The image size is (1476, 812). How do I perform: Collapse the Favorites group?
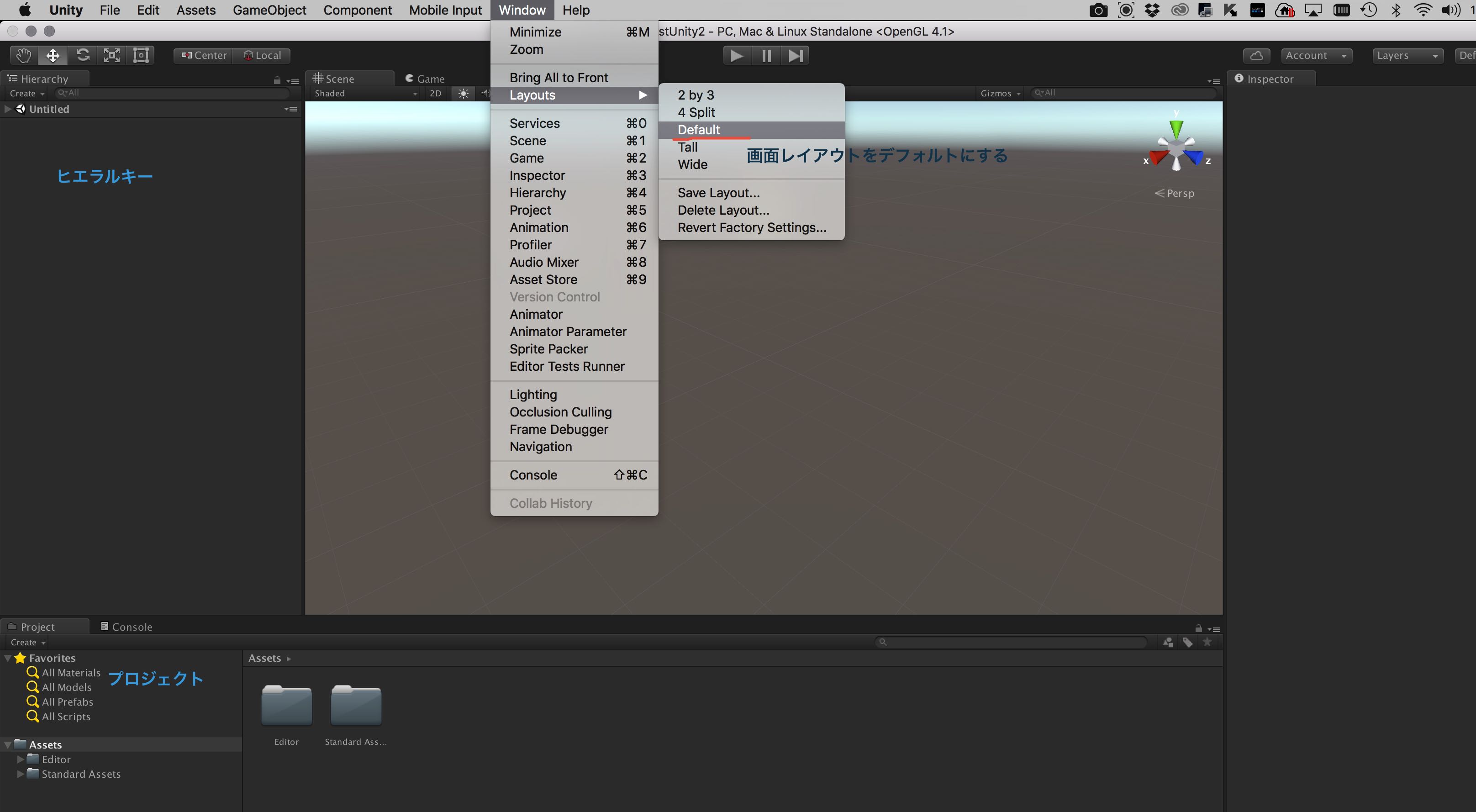pos(7,659)
